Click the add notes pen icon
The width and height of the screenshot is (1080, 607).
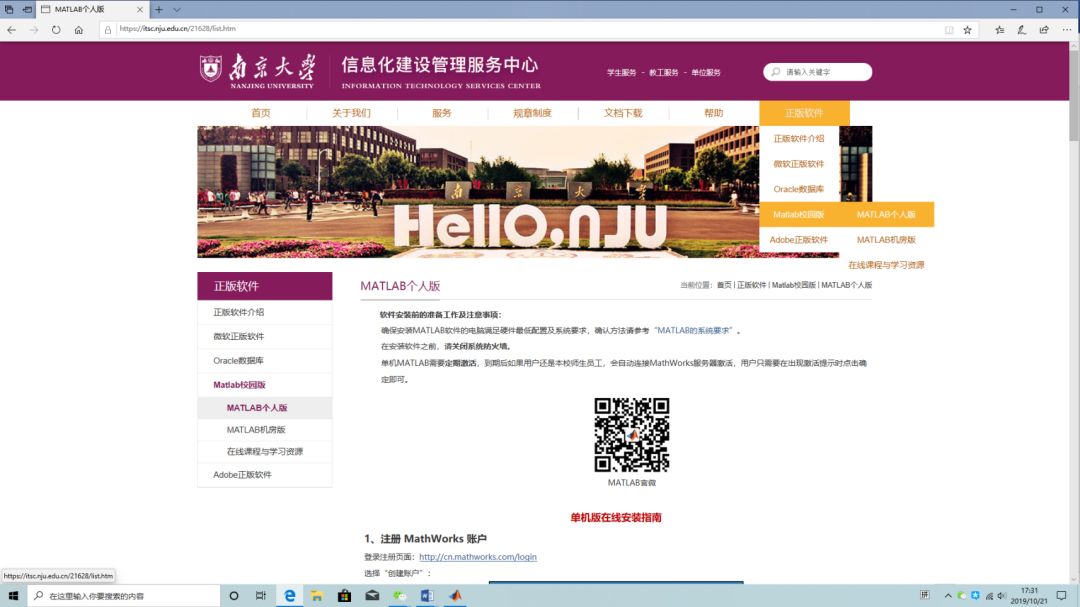1021,30
